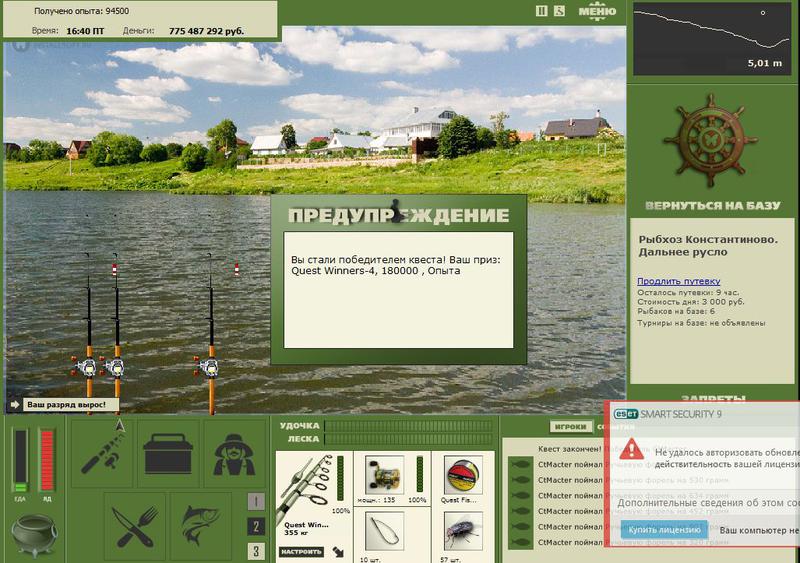
Task: Click the УДОЧКА tension bar
Action: tap(409, 426)
